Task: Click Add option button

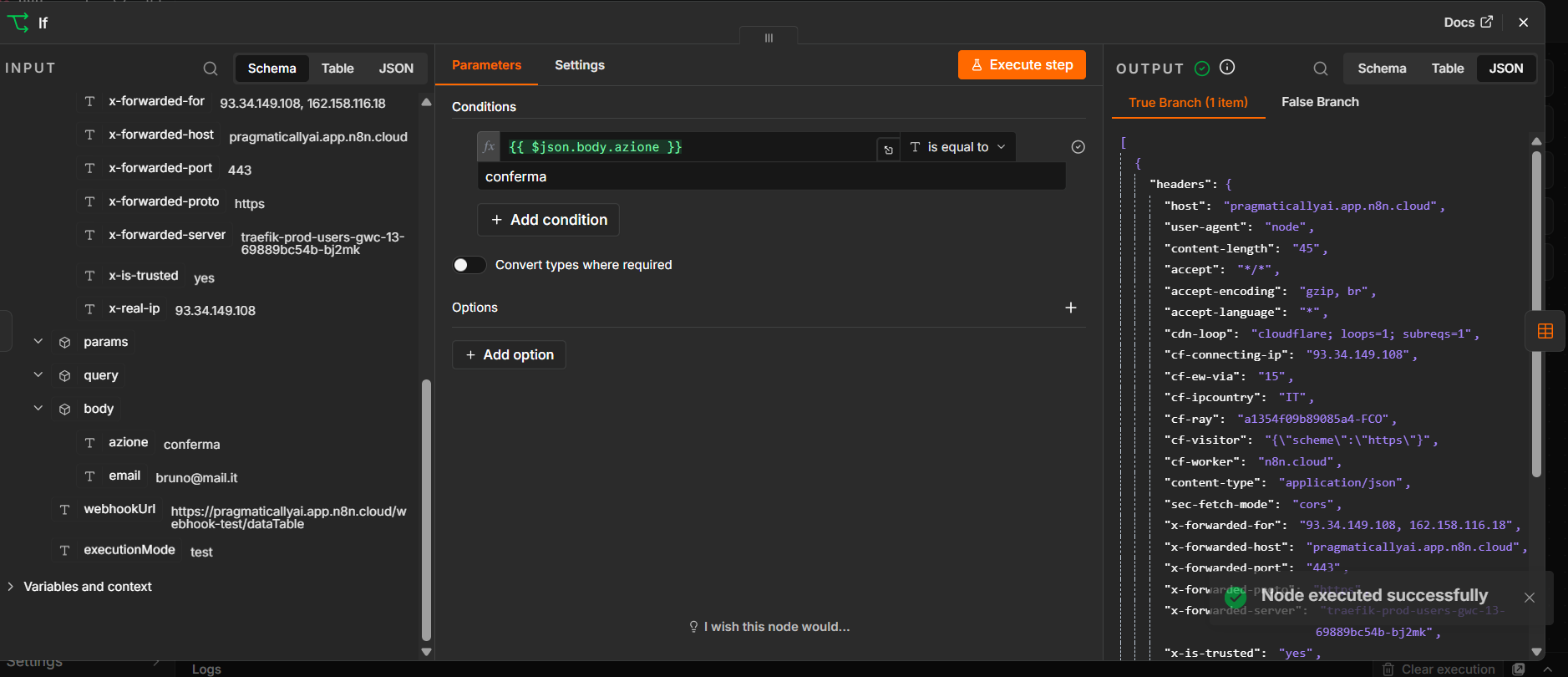Action: (509, 355)
